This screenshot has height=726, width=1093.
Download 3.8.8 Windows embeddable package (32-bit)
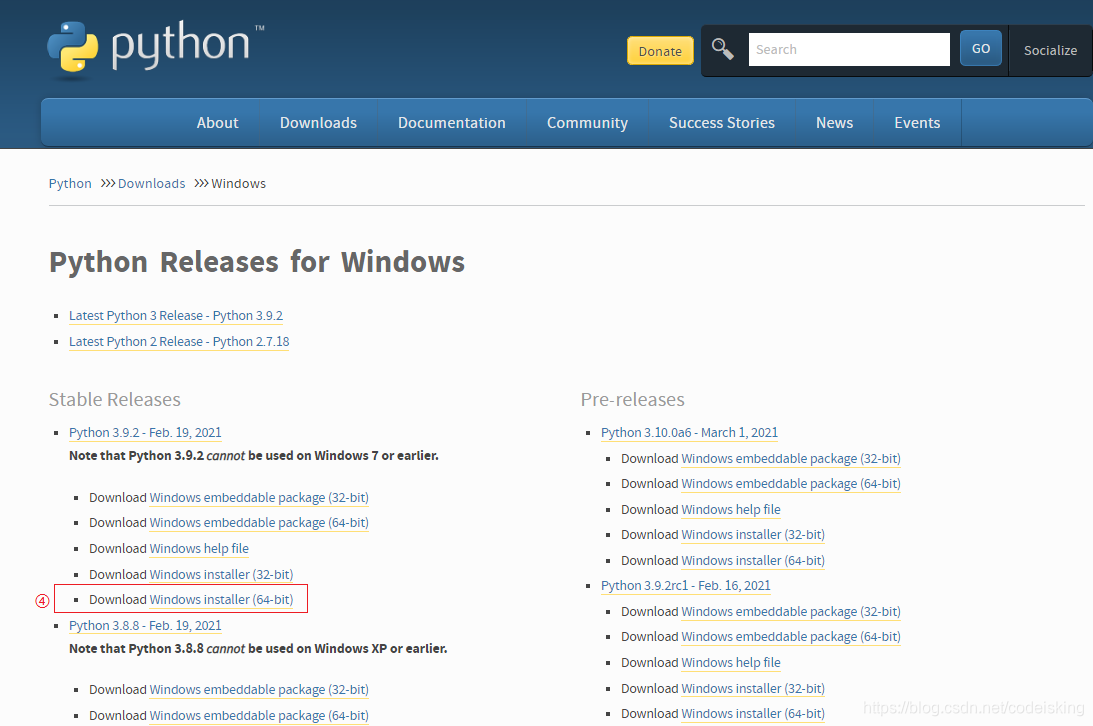click(x=259, y=689)
